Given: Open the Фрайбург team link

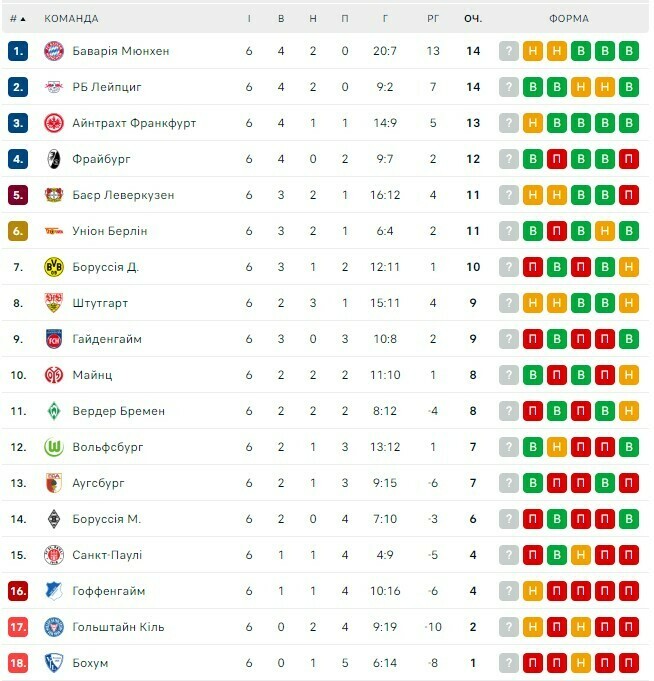Looking at the screenshot, I should coord(101,159).
